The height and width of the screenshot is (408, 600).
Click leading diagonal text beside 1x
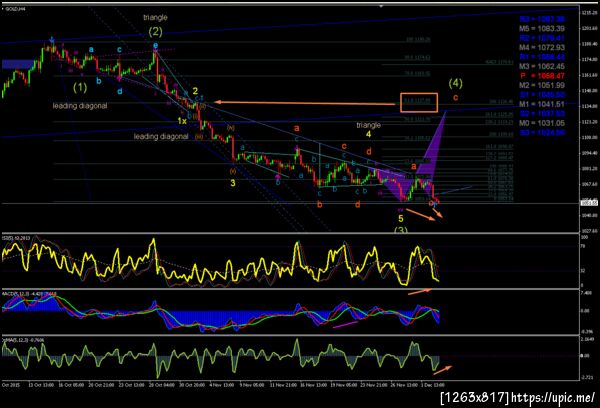click(x=161, y=137)
